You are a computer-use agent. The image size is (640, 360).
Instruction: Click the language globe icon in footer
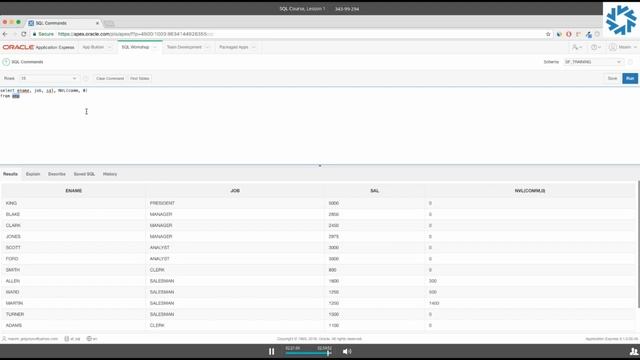[89, 339]
